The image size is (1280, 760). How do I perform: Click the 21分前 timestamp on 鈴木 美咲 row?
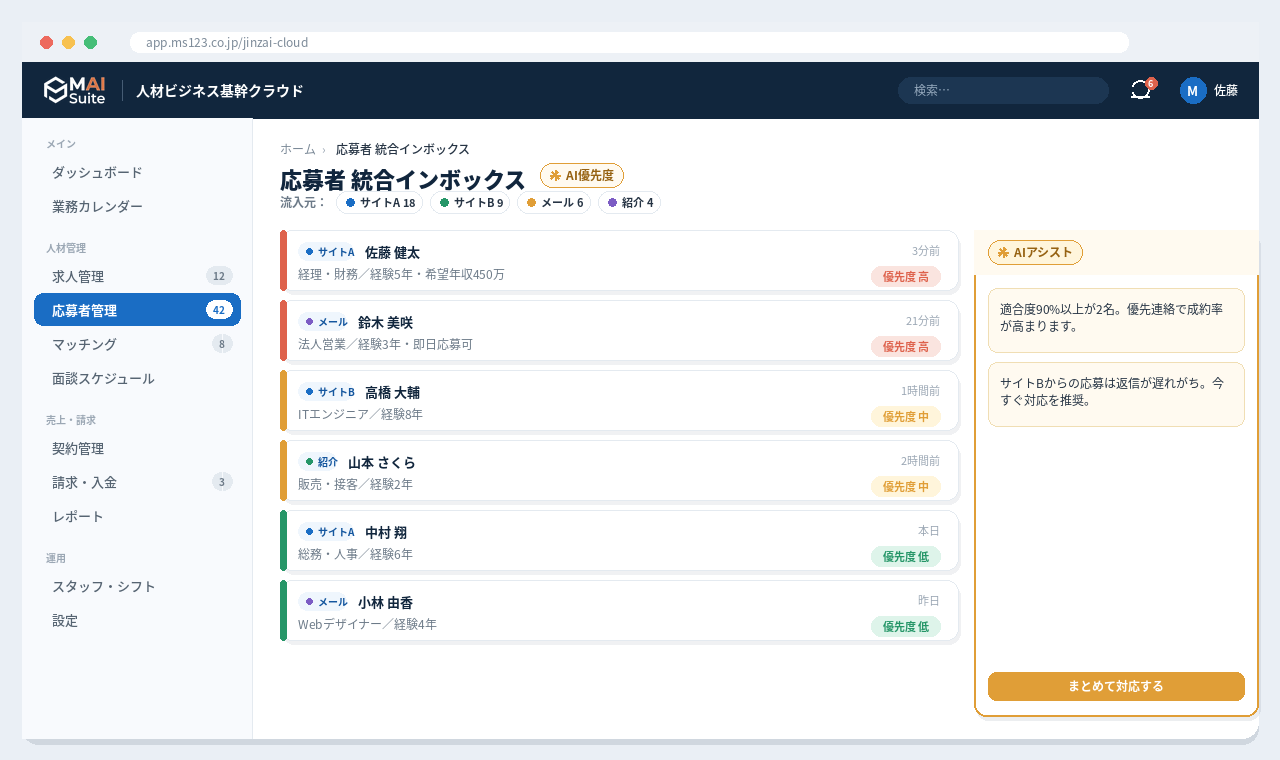coord(923,321)
